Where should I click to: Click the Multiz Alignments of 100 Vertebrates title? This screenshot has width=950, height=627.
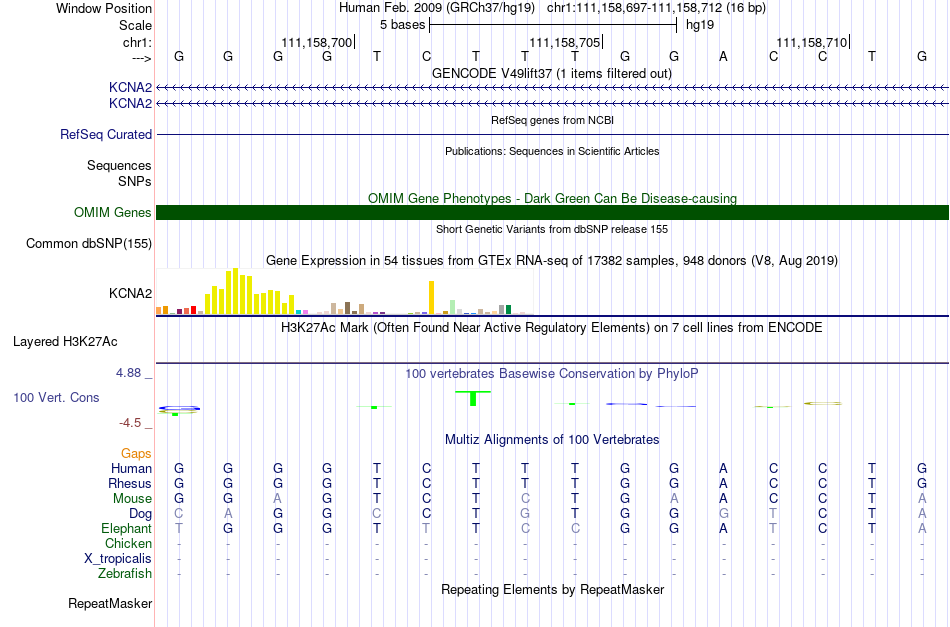coord(552,440)
